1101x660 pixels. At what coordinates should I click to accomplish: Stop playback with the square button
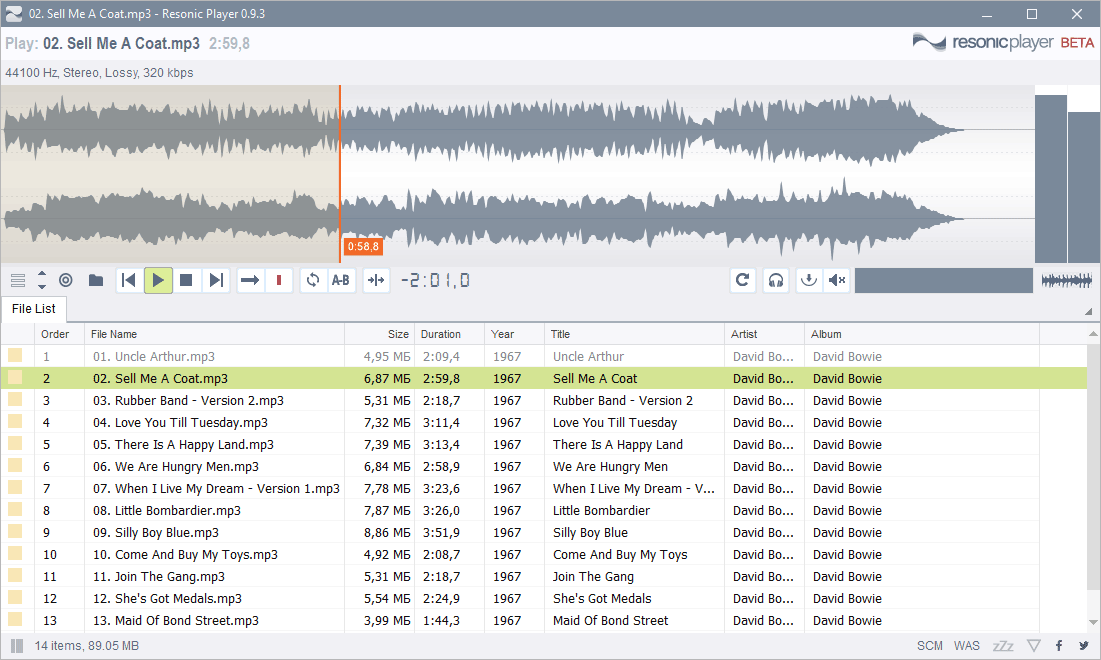pos(186,280)
